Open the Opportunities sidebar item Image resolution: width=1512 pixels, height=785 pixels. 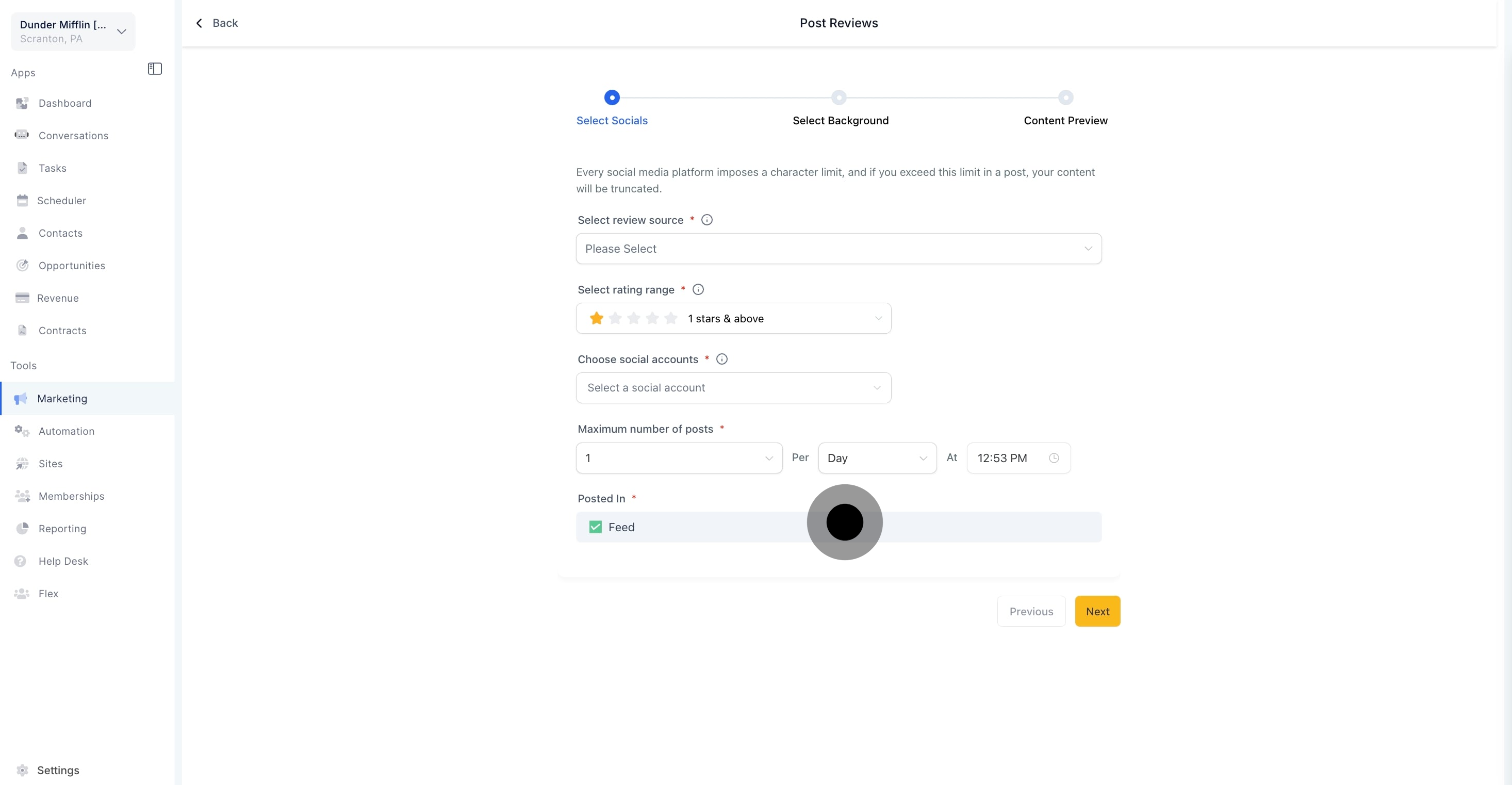click(72, 266)
